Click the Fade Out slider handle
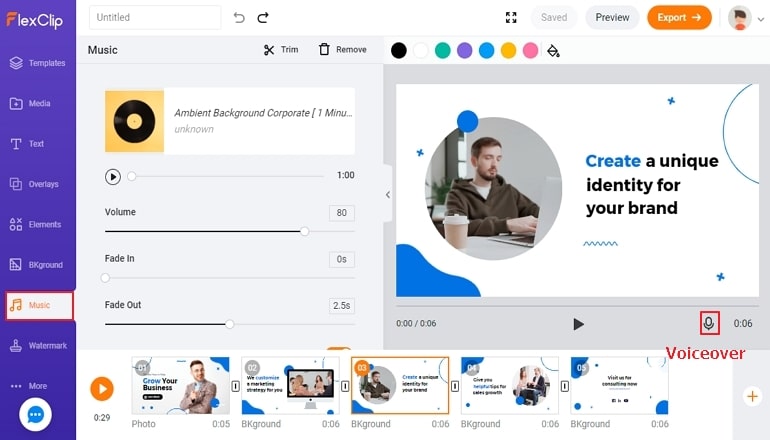770x440 pixels. click(230, 324)
